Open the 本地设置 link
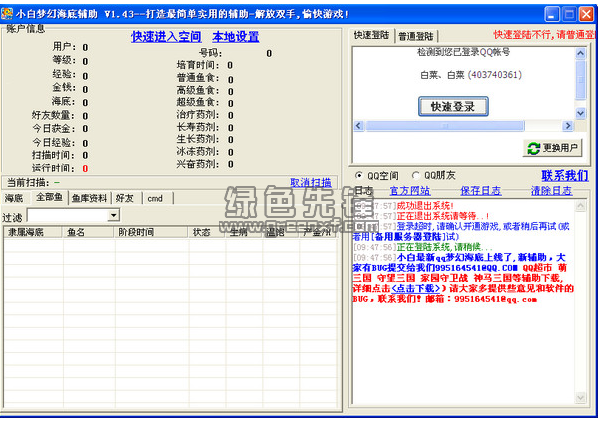 [236, 37]
